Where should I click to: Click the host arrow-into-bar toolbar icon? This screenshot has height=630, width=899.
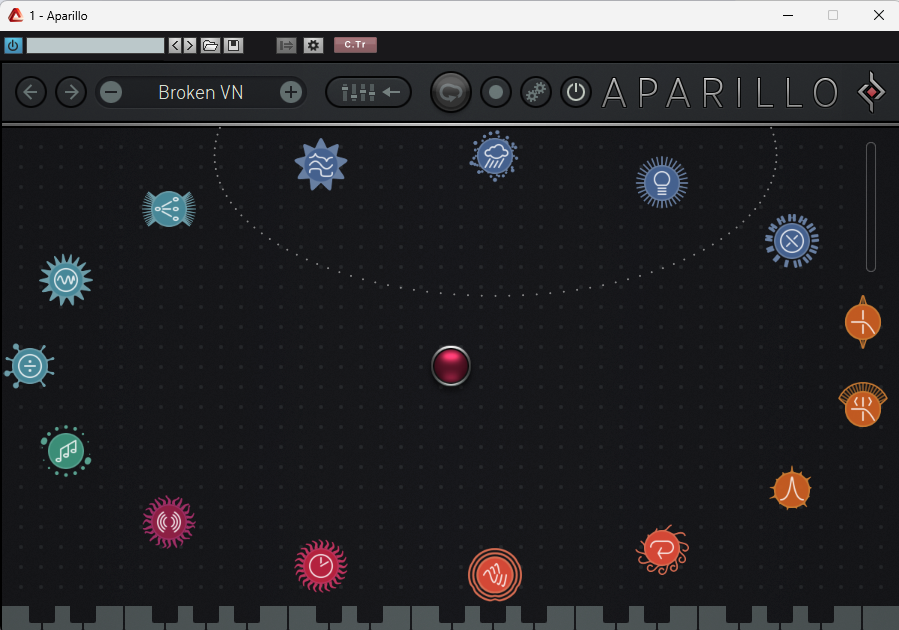pos(286,45)
